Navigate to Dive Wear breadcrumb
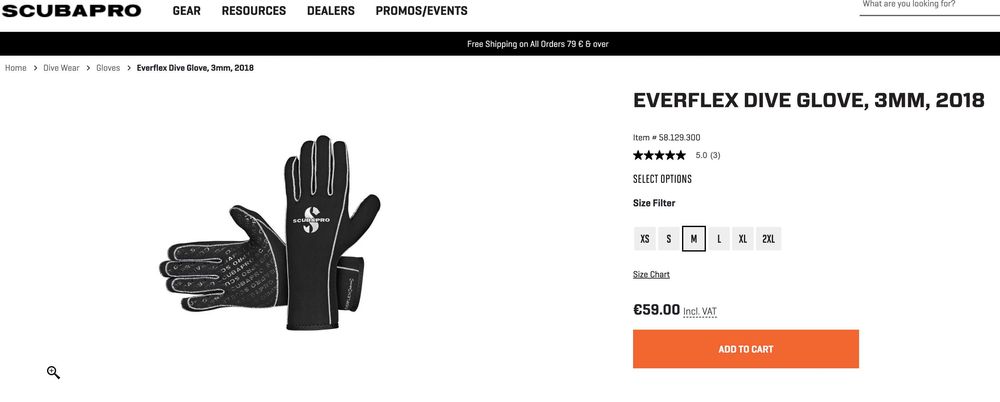Screen dimensions: 1000x402 click(x=61, y=68)
